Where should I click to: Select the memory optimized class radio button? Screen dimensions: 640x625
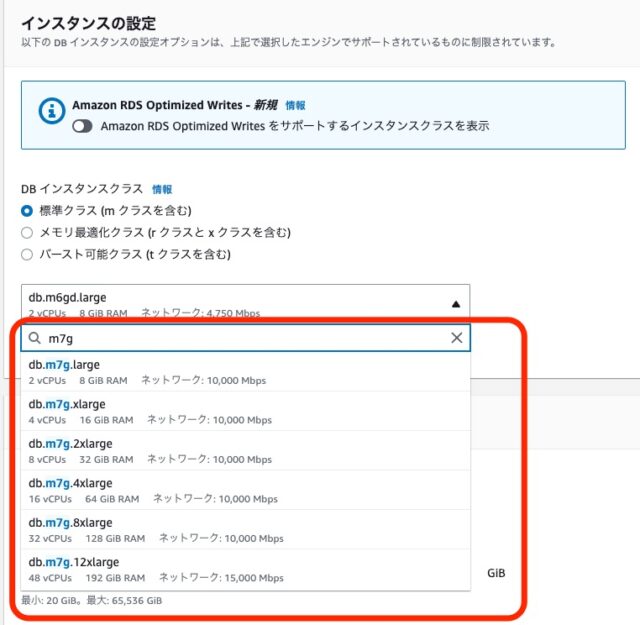coord(27,233)
